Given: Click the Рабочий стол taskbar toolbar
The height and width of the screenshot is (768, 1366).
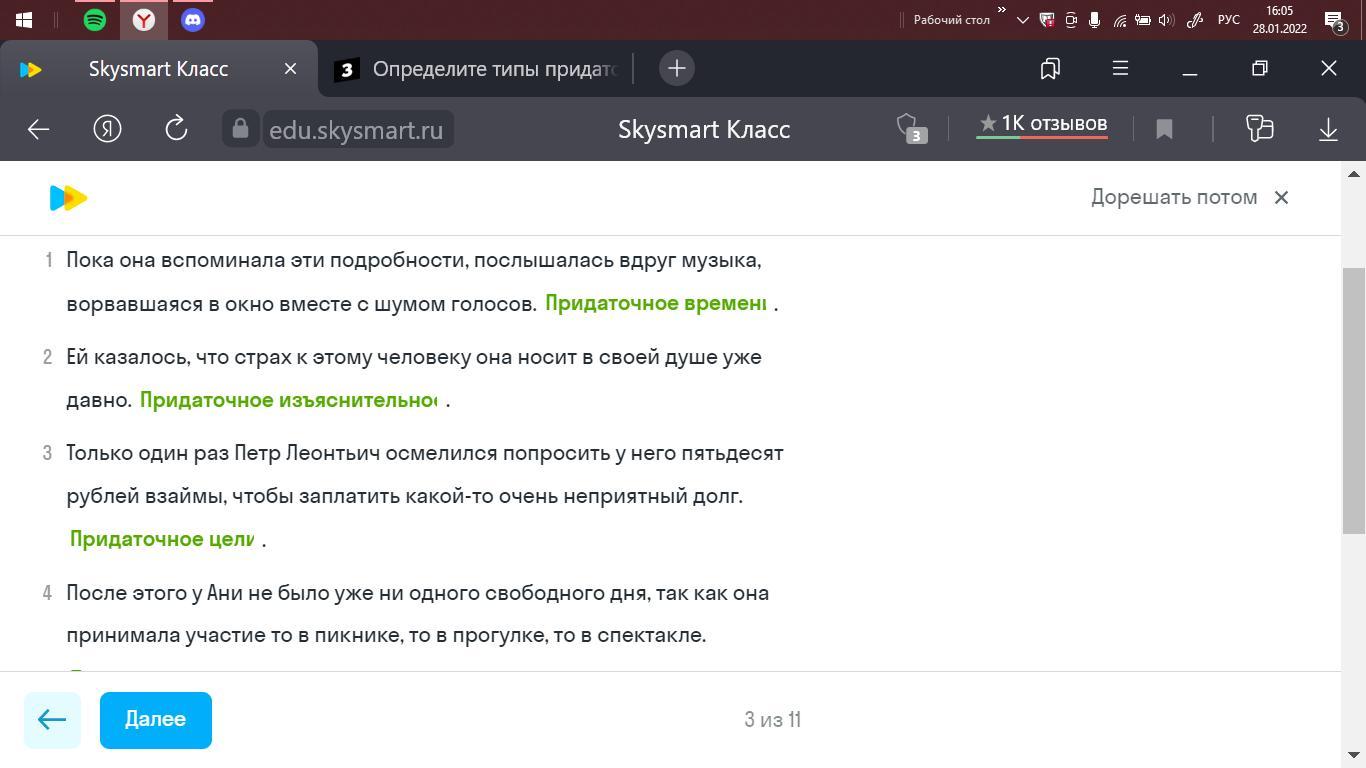Looking at the screenshot, I should pos(951,19).
